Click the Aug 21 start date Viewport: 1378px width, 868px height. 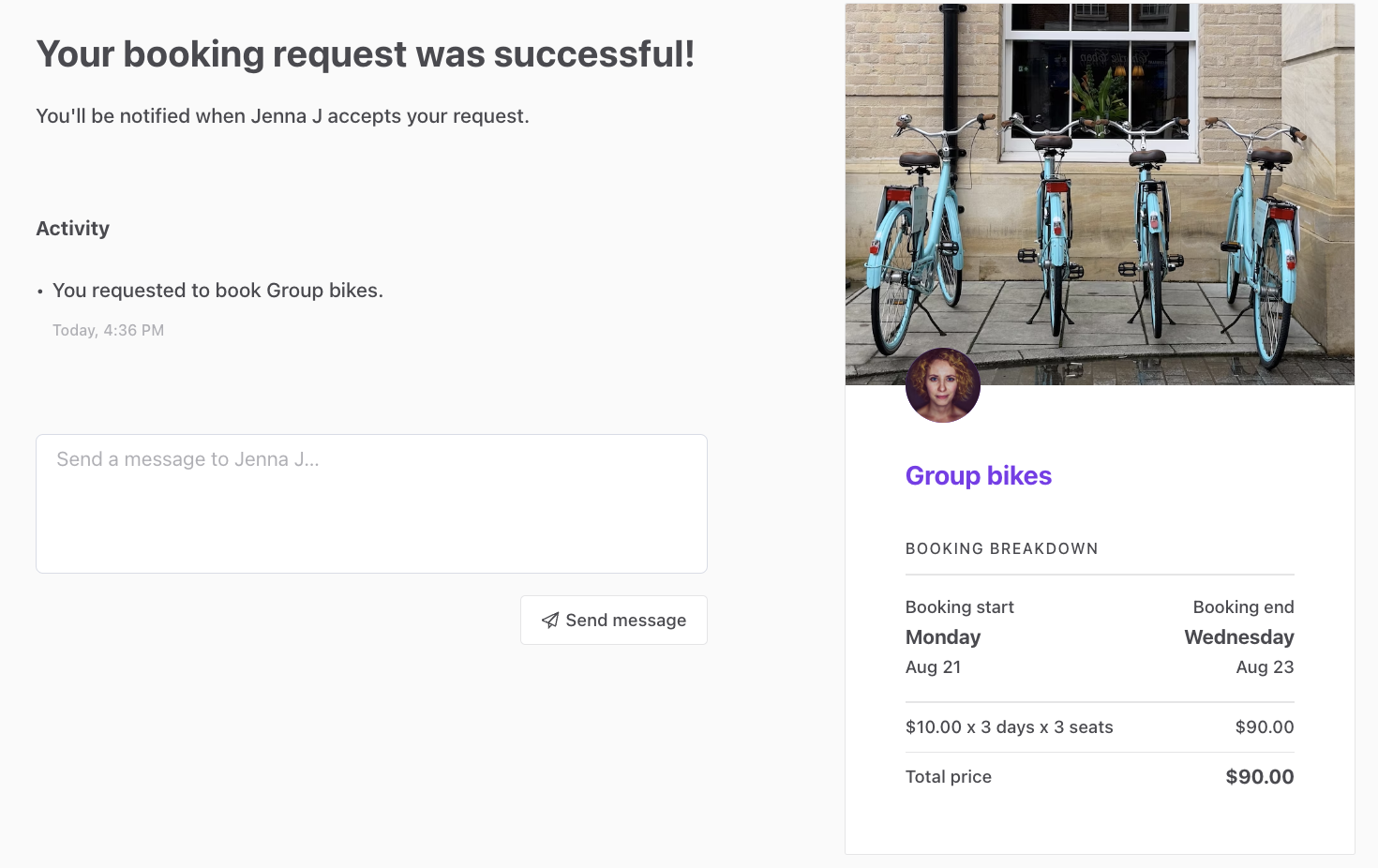933,667
